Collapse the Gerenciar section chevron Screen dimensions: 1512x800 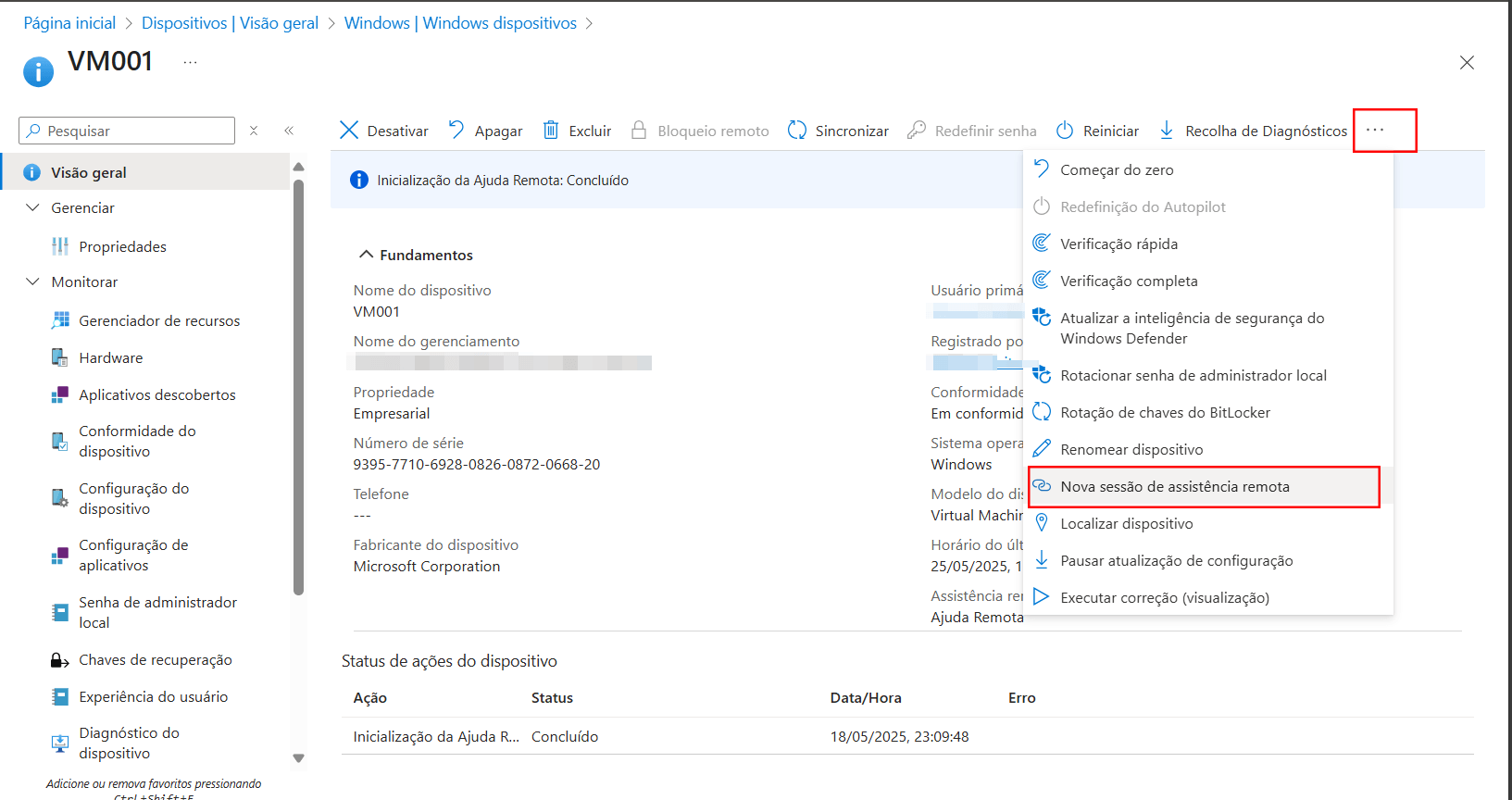pos(33,207)
